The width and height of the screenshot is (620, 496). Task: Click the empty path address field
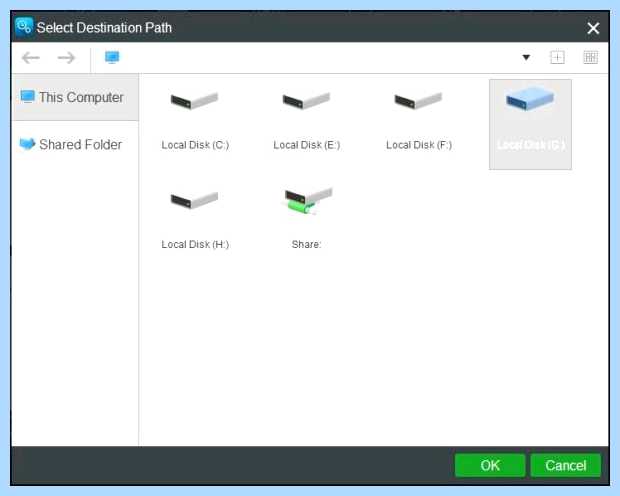(x=316, y=58)
